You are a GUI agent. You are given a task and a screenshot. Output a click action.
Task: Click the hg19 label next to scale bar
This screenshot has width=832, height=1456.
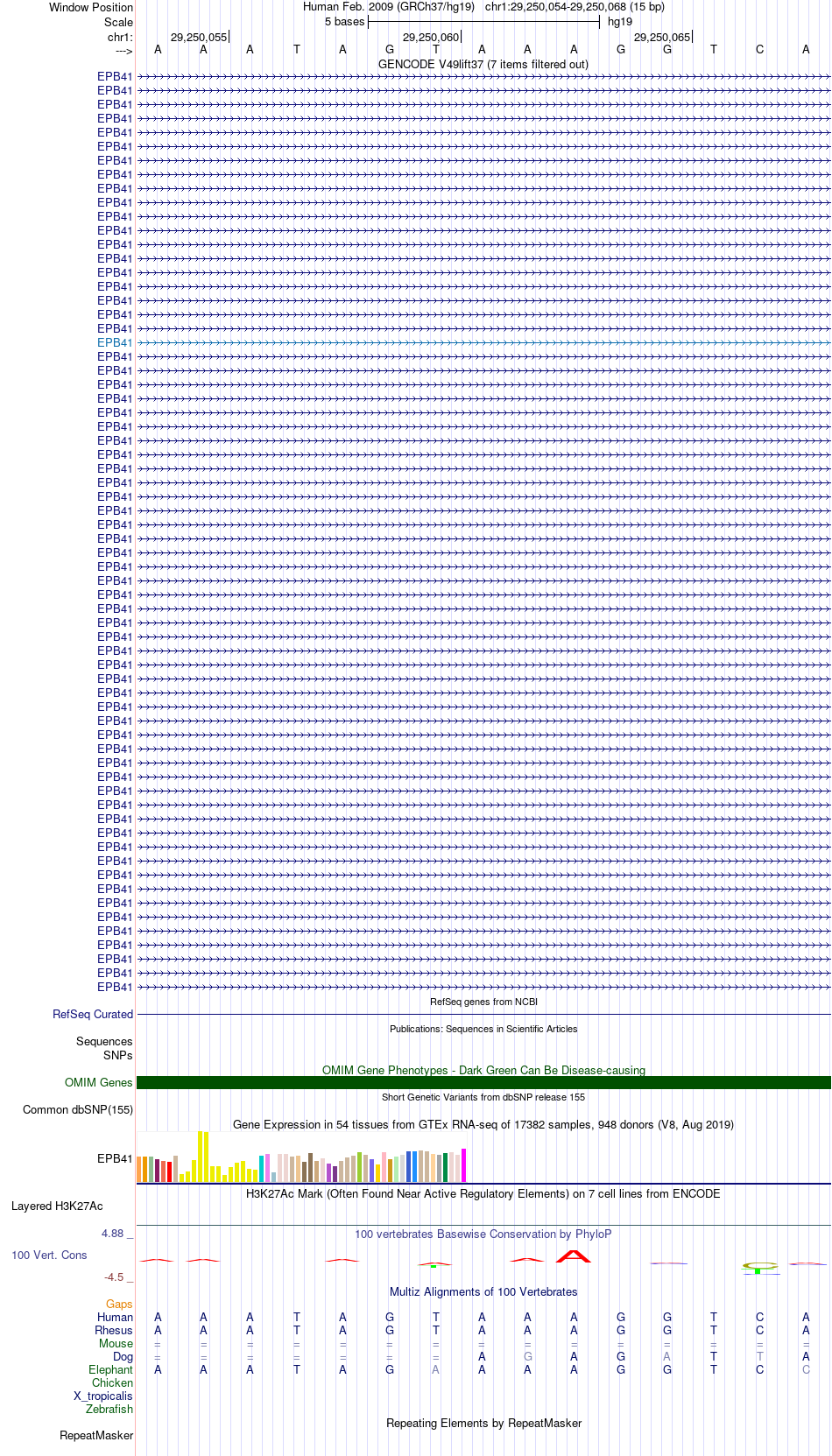point(620,21)
